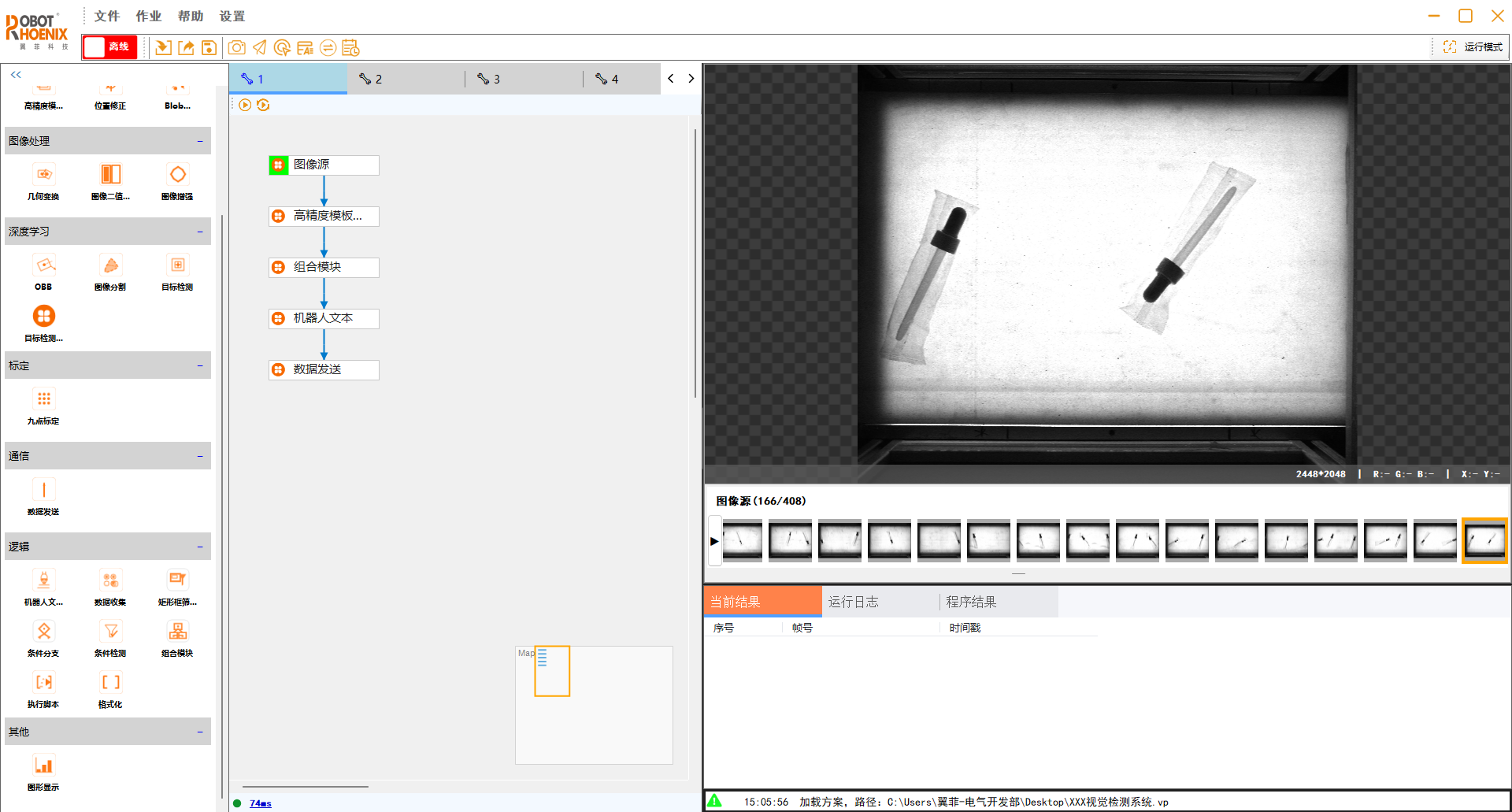Click the calendar clock toolbar icon

(350, 48)
